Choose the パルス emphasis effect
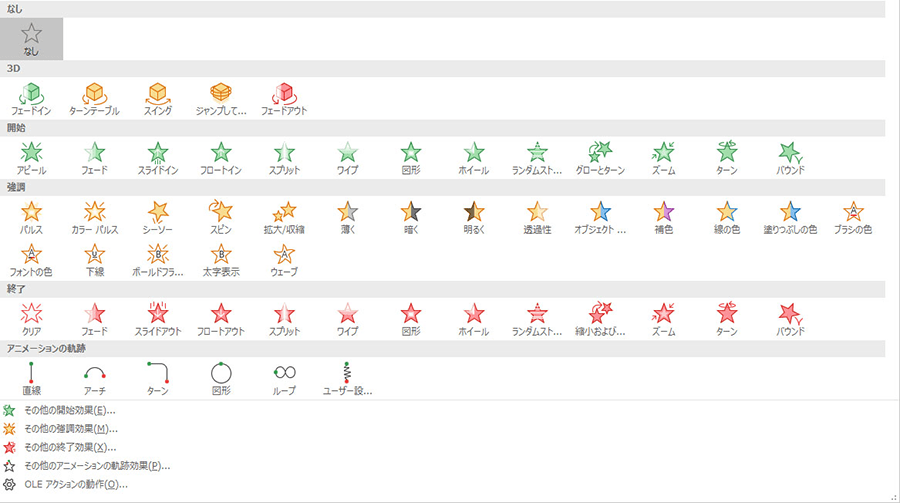Screen dimensions: 900x503 pos(32,218)
